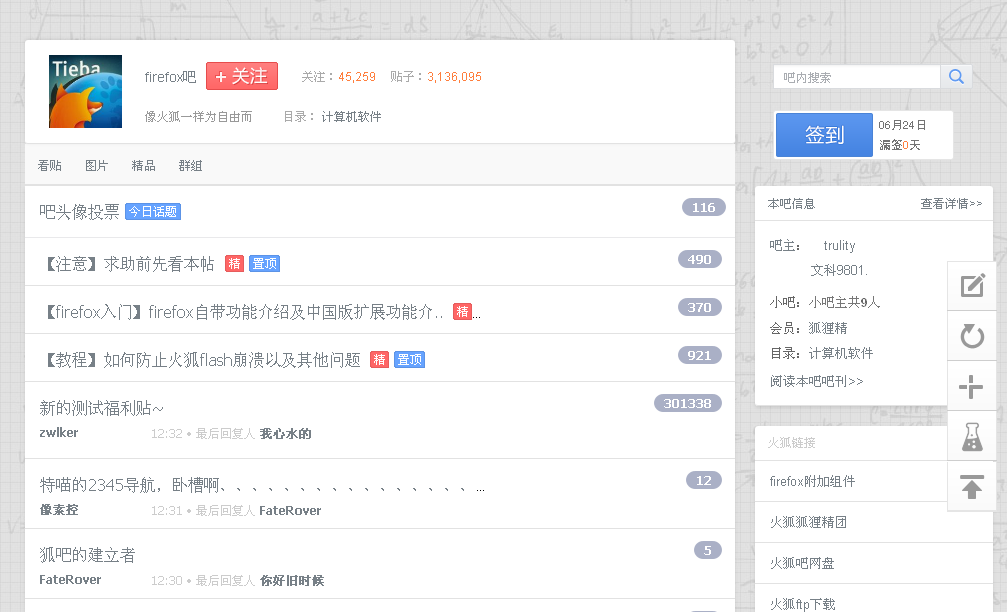Image resolution: width=1007 pixels, height=612 pixels.
Task: Open the firefox吧 Tieba avatar image
Action: click(x=85, y=91)
